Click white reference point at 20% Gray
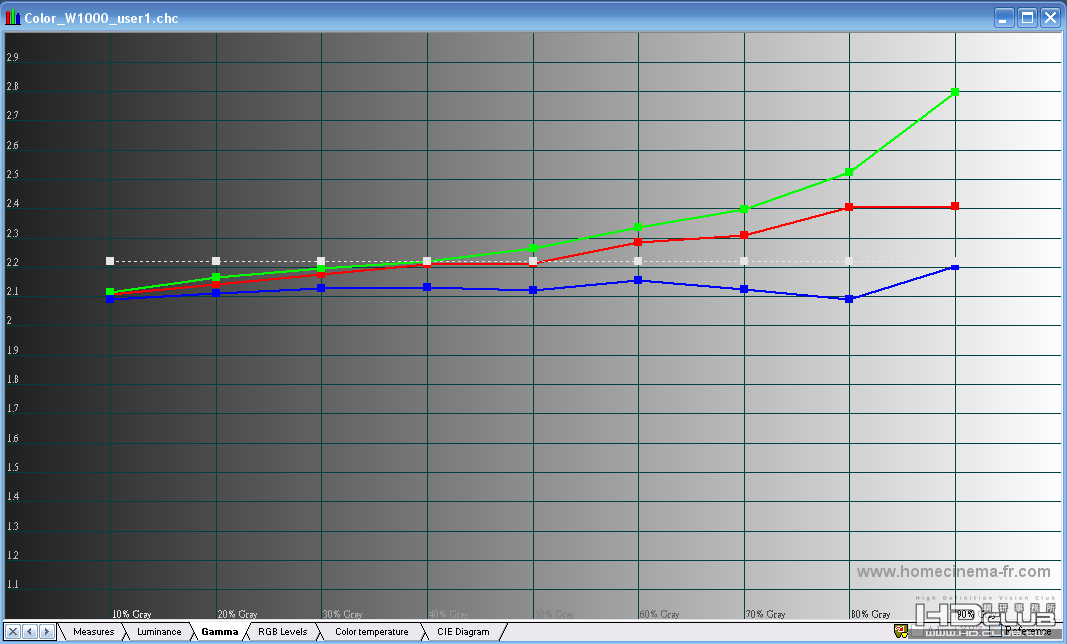This screenshot has width=1067, height=644. point(216,261)
